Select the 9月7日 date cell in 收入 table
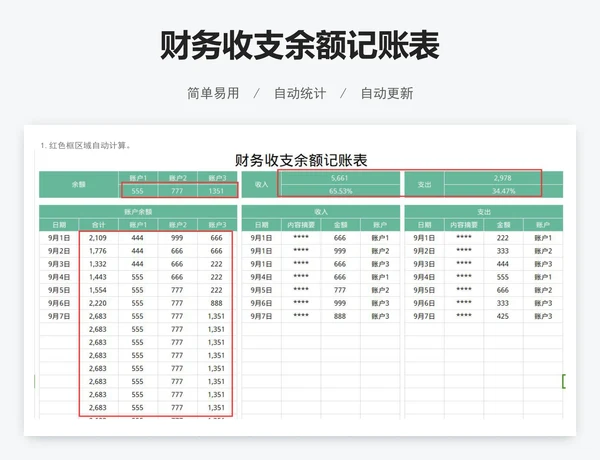The image size is (600, 460). click(x=261, y=316)
